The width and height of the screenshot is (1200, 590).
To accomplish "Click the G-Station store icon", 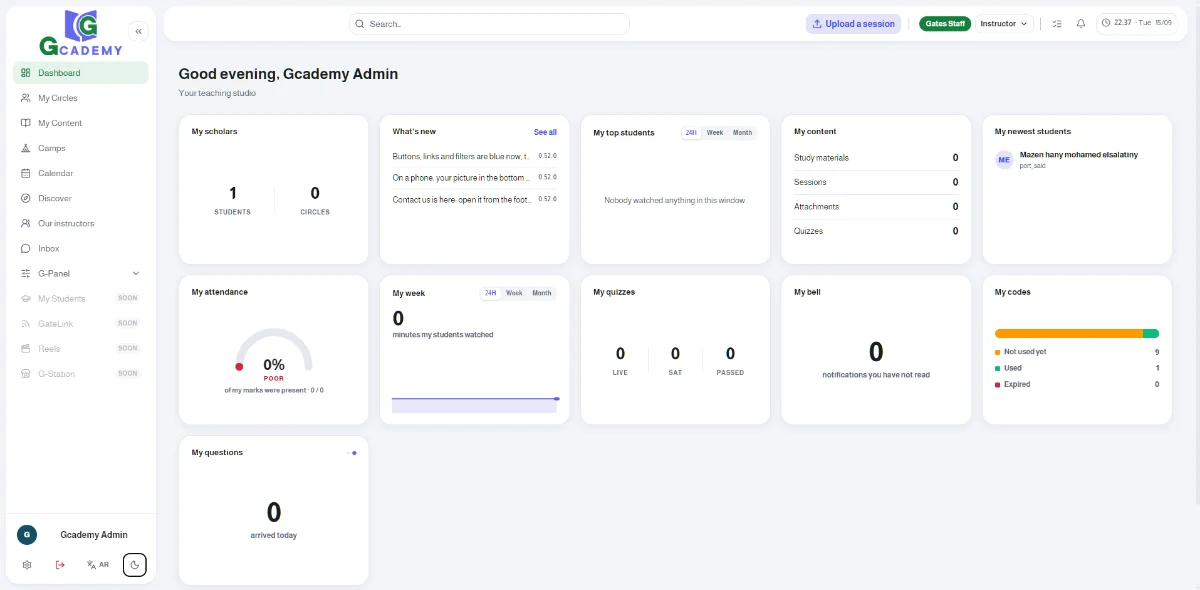I will 26,373.
